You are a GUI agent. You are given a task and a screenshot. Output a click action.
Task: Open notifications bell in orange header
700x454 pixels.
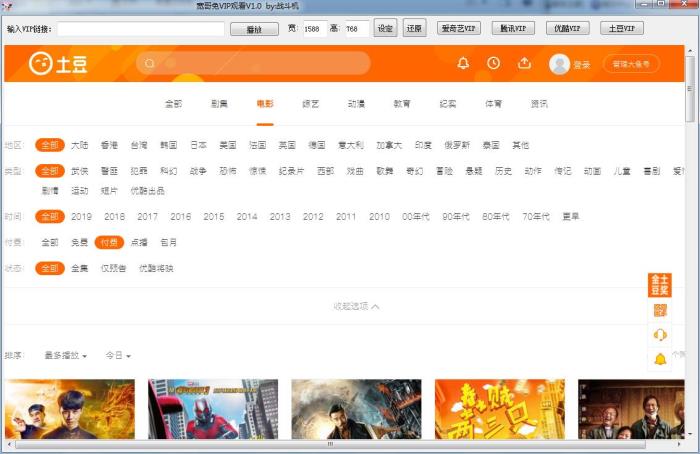click(x=463, y=63)
